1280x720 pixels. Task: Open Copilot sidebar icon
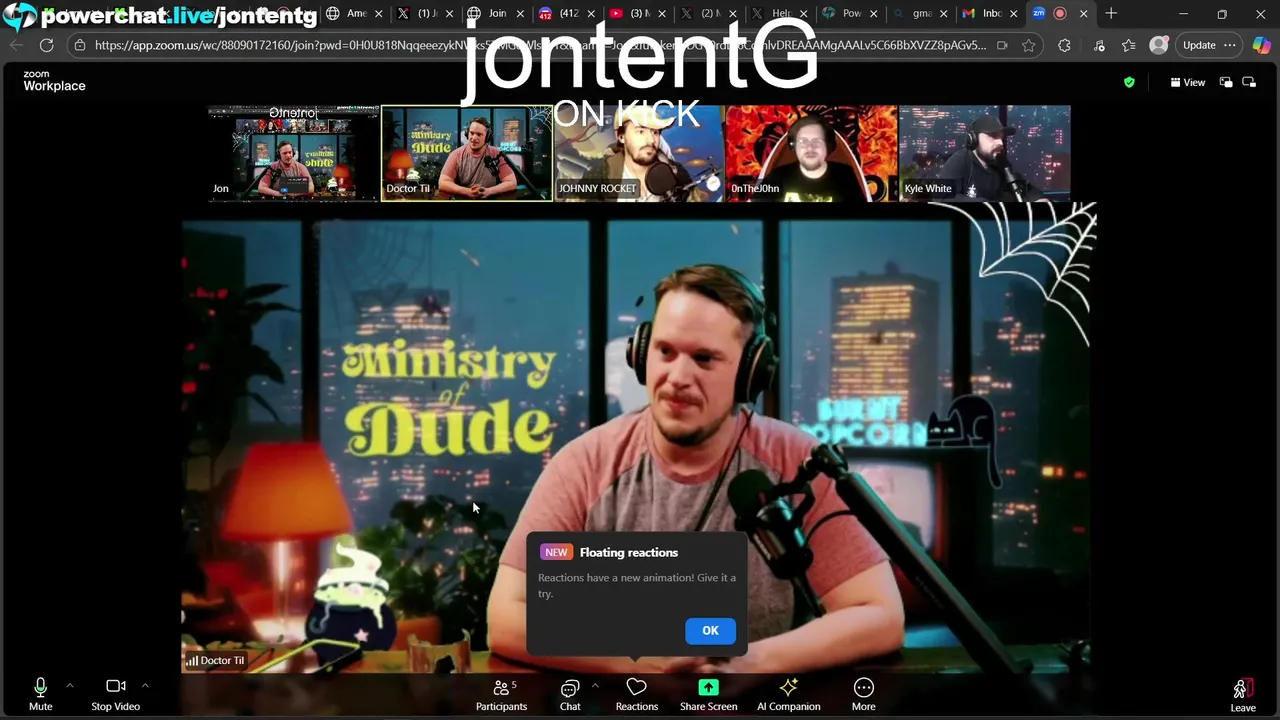(x=1261, y=45)
